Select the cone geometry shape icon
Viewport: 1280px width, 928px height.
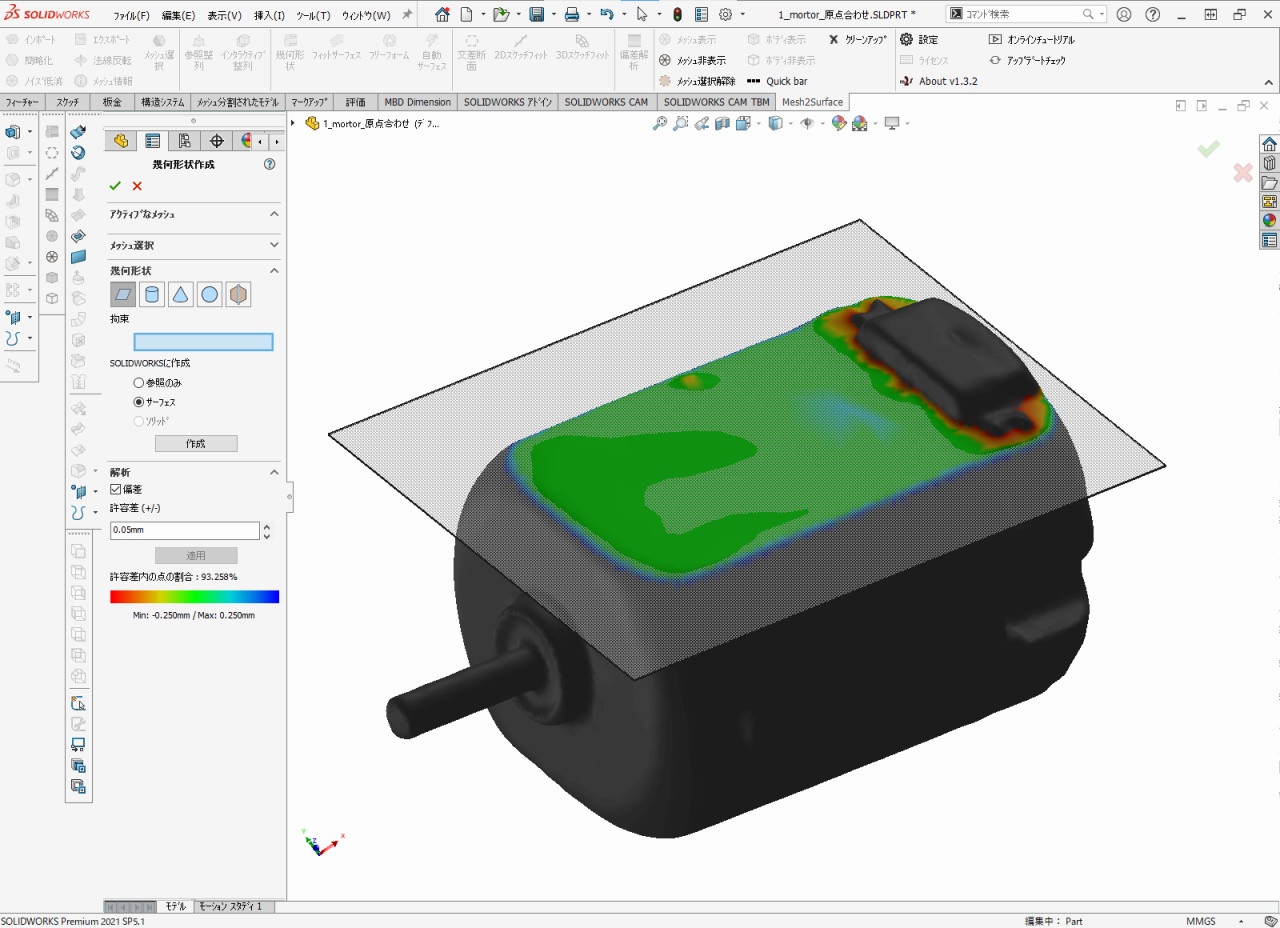click(181, 294)
